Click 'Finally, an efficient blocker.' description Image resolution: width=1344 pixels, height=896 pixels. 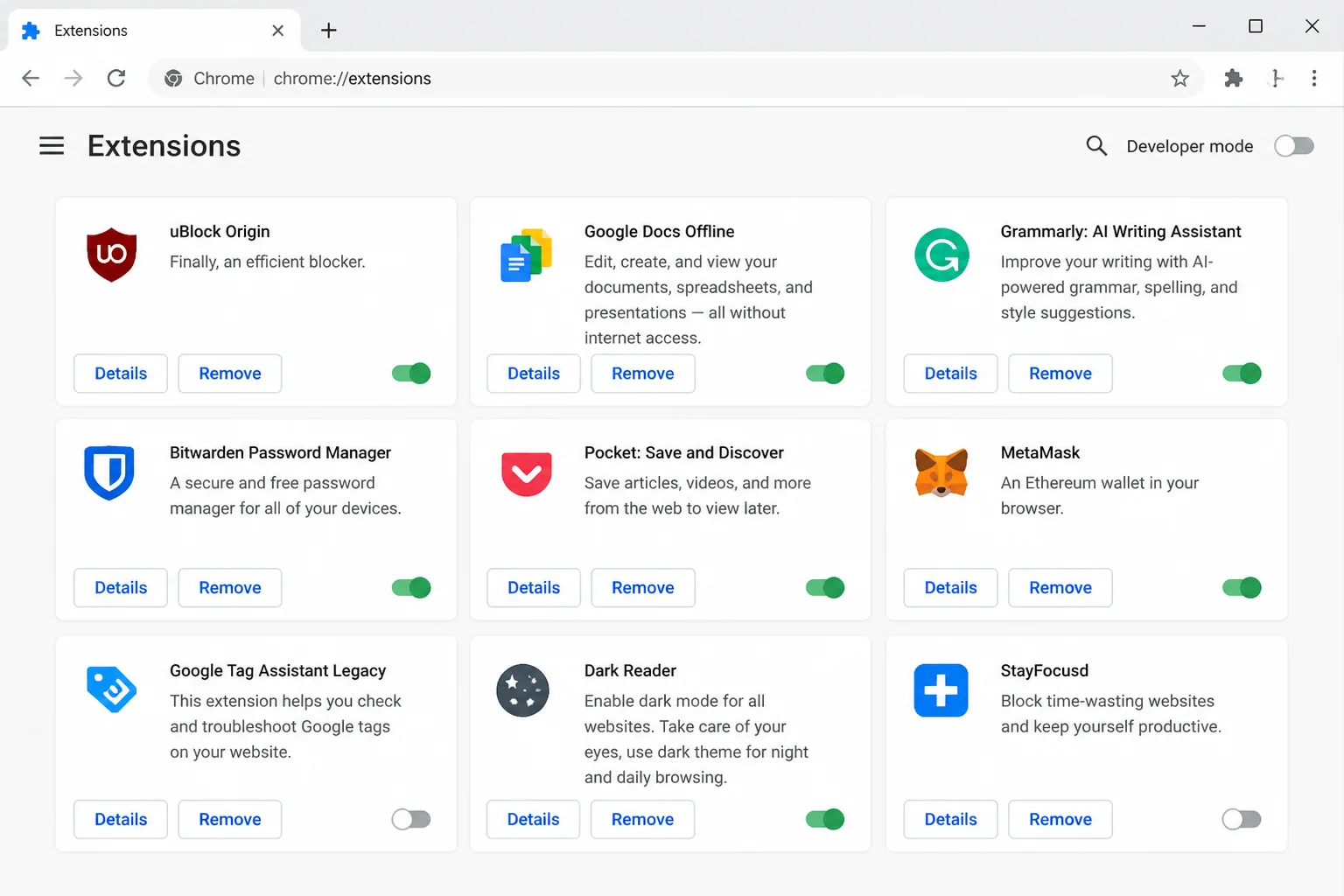[268, 262]
